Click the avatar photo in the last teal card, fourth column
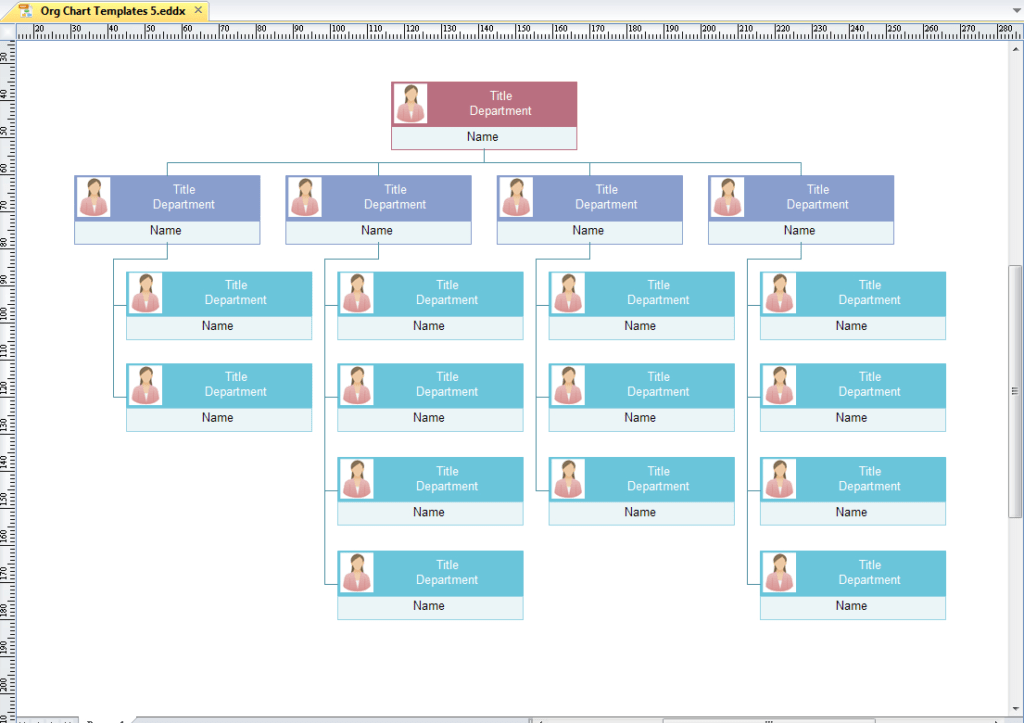Screen dimensions: 1024x723 pyautogui.click(x=779, y=572)
